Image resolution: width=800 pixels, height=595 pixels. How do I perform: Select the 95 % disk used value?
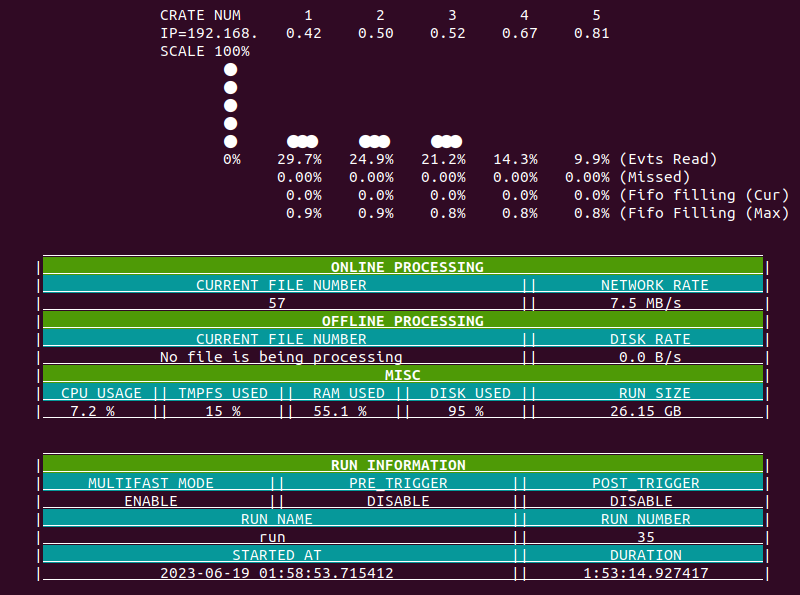click(x=465, y=411)
